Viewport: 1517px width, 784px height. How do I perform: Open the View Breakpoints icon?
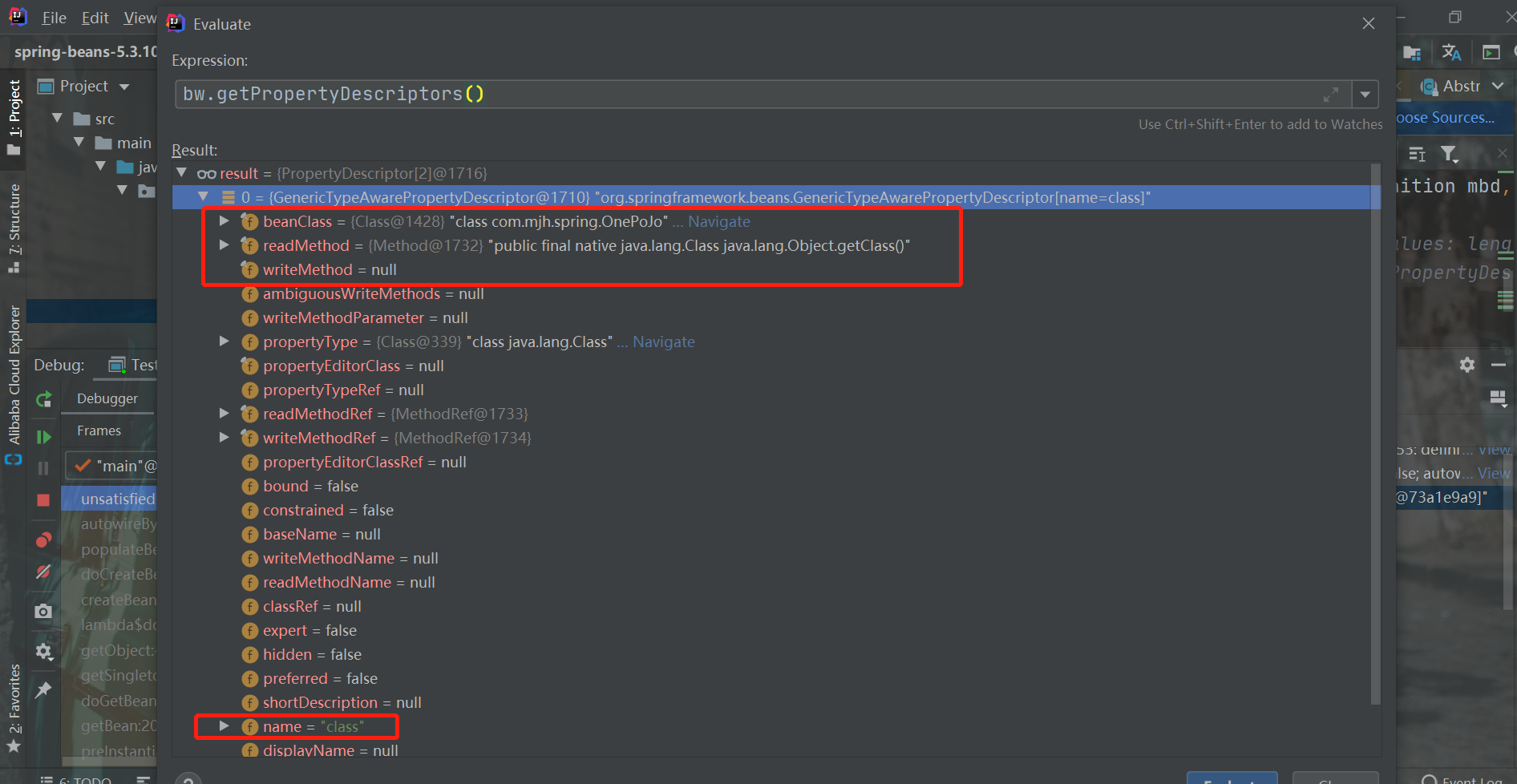point(44,540)
